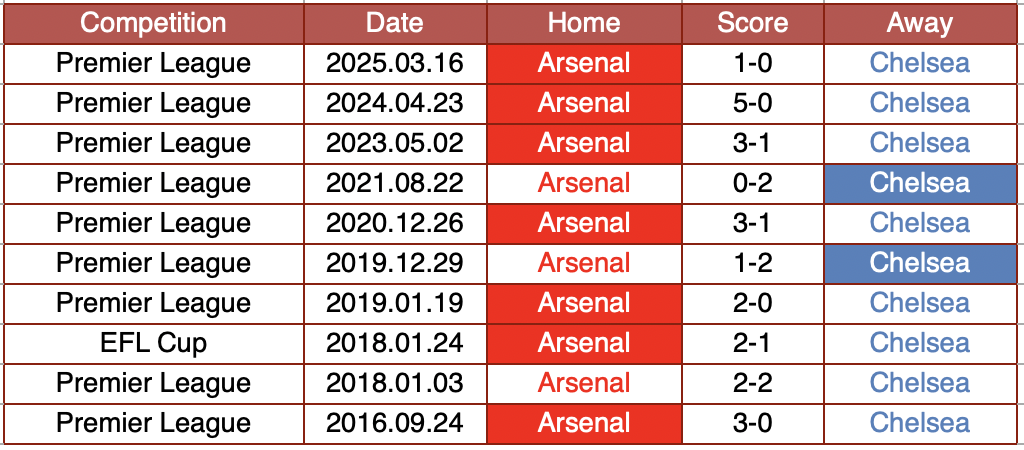Click Arsenal in the 2018.01.03 draw row
Image resolution: width=1024 pixels, height=450 pixels.
(584, 383)
